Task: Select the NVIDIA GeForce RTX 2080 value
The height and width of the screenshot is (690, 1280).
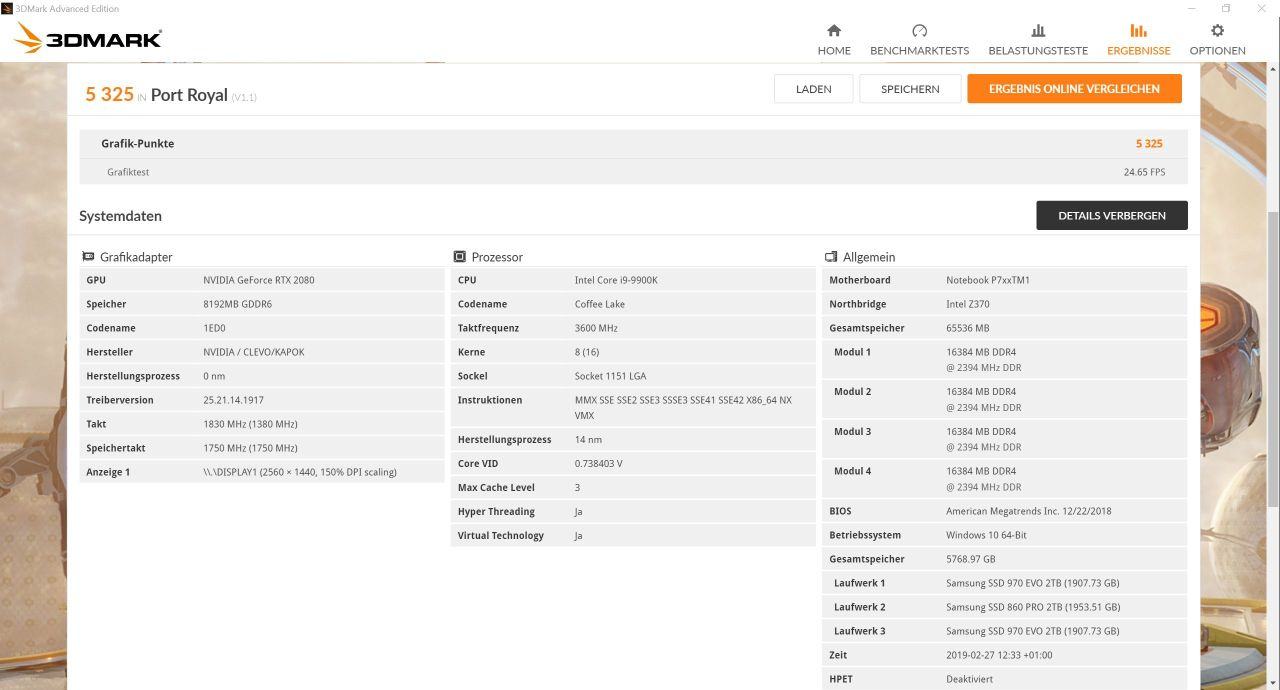Action: [259, 280]
